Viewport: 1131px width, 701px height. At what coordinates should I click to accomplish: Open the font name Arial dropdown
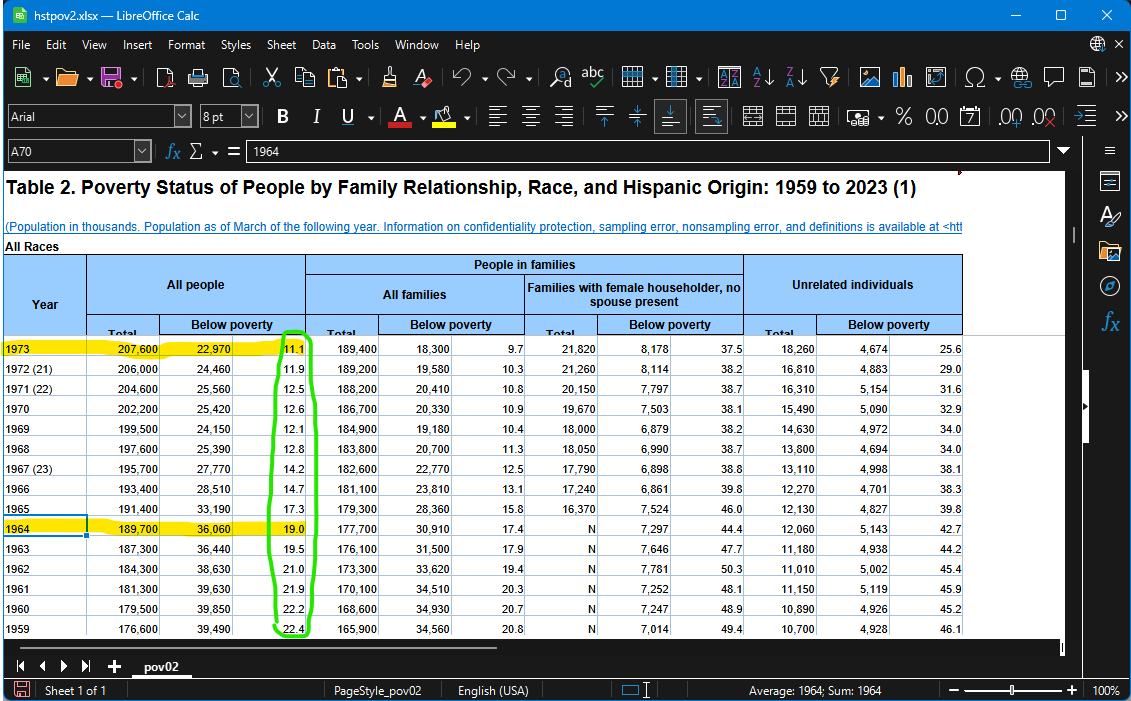(182, 116)
